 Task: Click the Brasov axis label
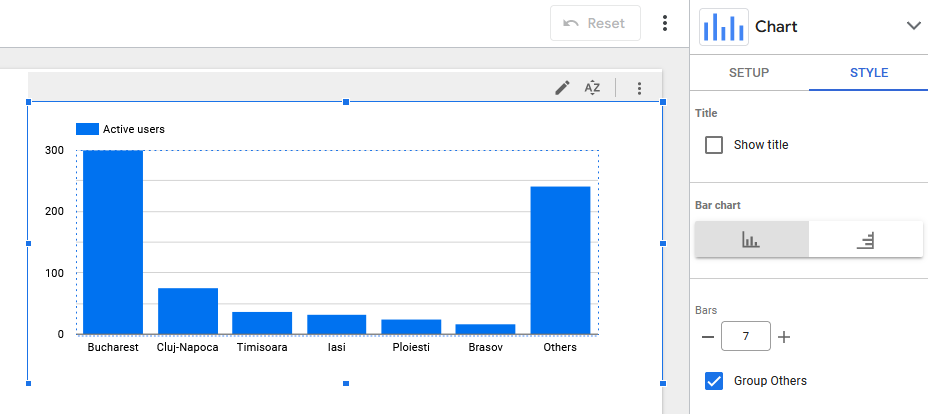[x=486, y=348]
